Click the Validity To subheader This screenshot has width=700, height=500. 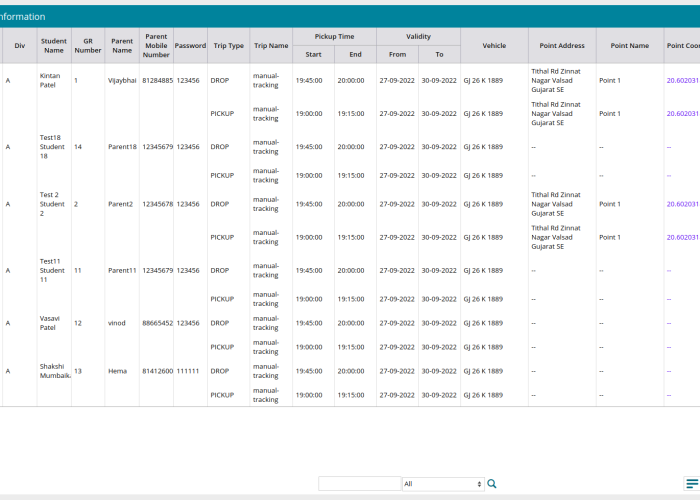(x=439, y=54)
